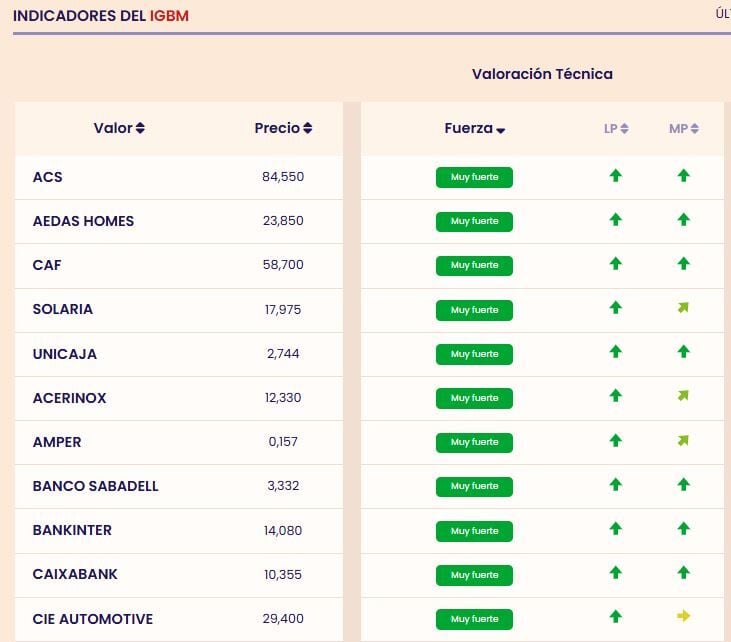This screenshot has width=731, height=642.
Task: Open the ACS stock link
Action: [x=47, y=177]
